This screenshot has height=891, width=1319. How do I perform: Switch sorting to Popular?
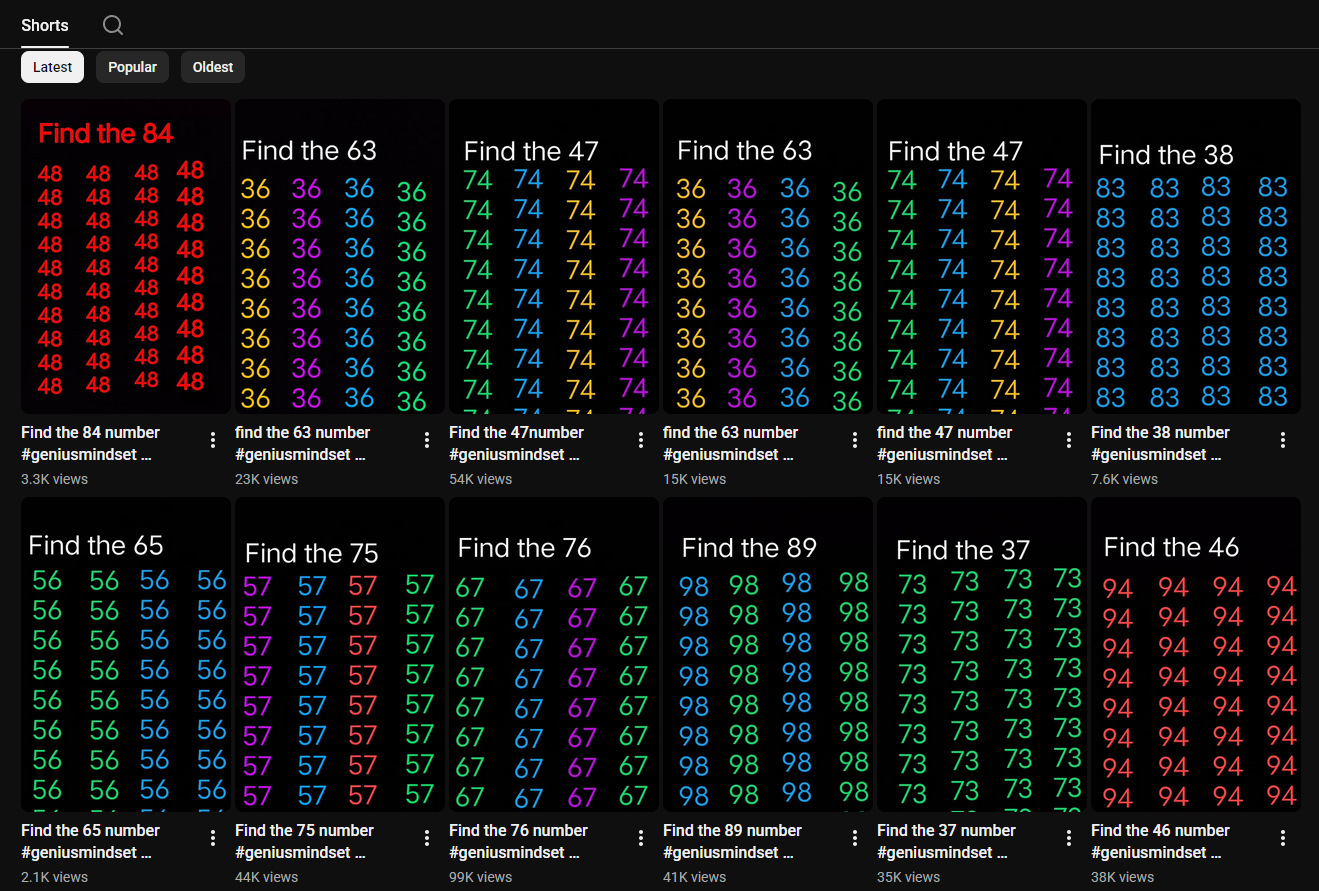[132, 67]
